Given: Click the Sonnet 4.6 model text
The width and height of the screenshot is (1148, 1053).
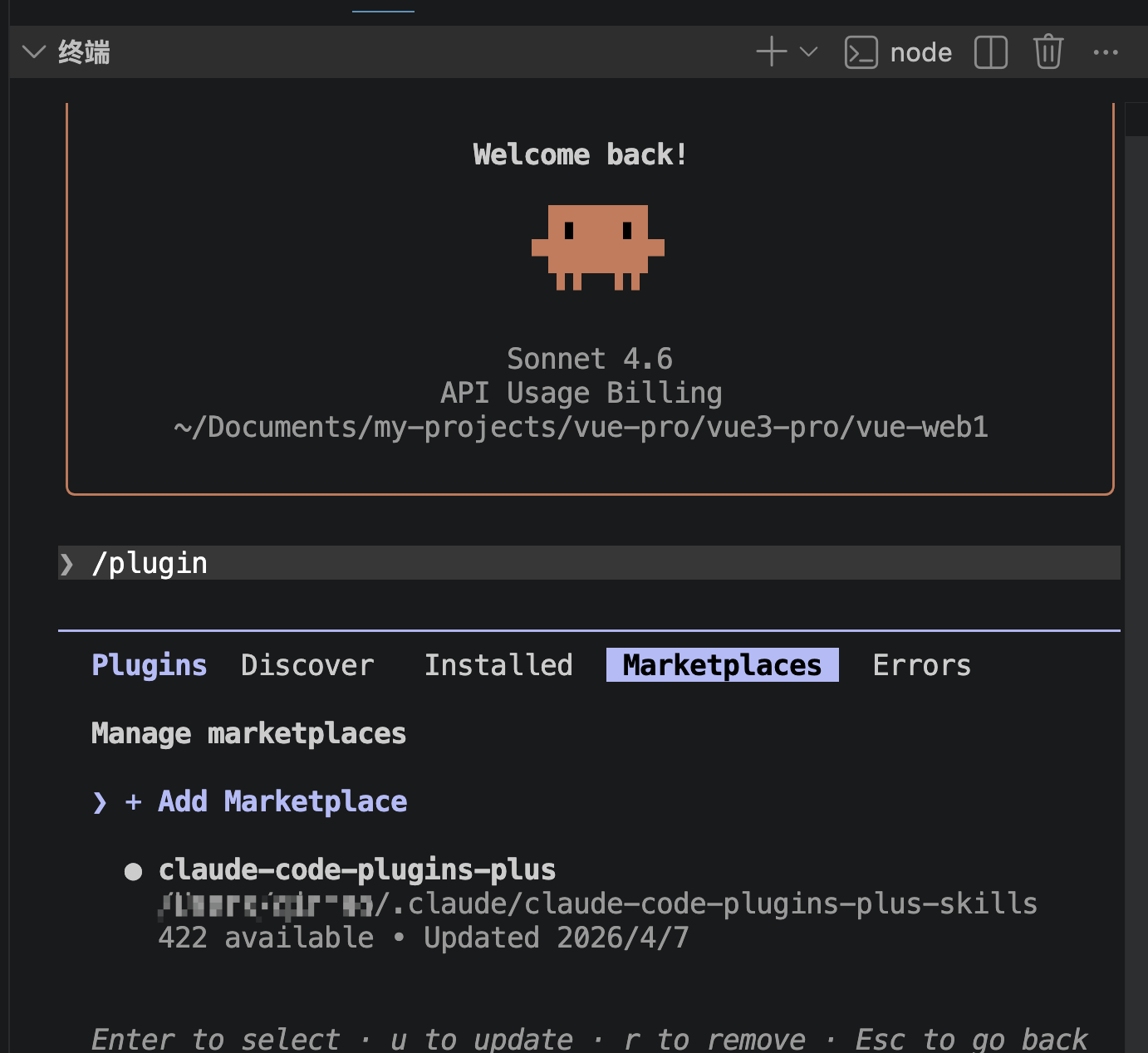Looking at the screenshot, I should pyautogui.click(x=590, y=359).
